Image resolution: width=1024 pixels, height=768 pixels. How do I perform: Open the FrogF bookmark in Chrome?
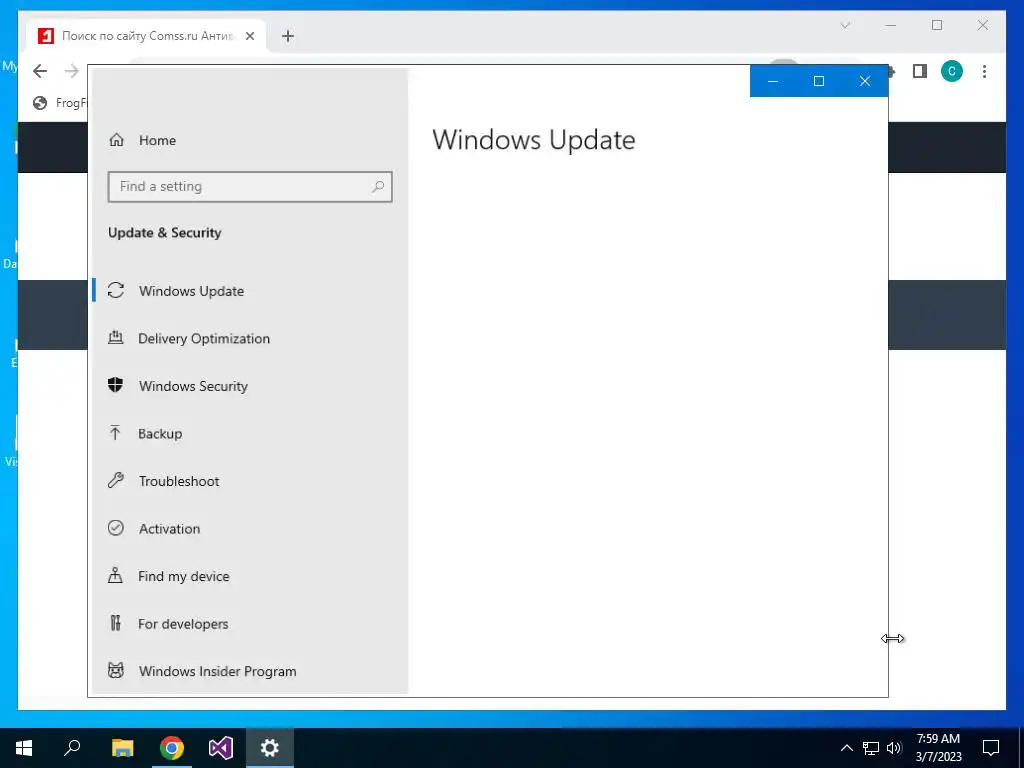[x=59, y=103]
